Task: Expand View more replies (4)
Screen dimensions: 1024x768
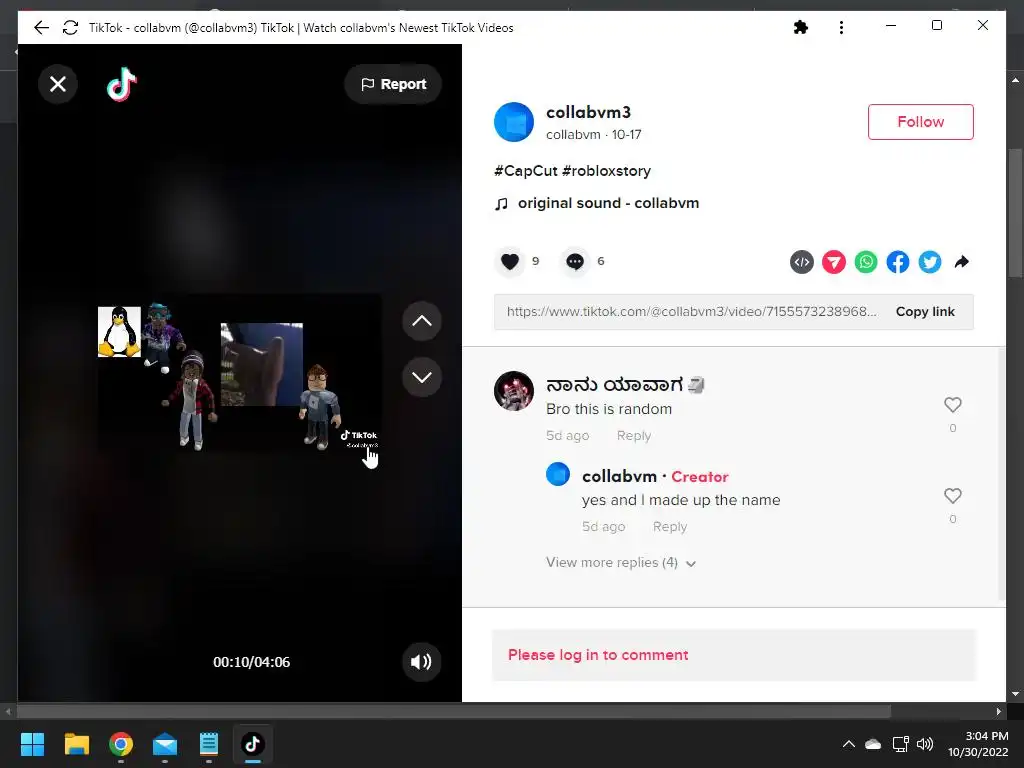Action: click(620, 562)
